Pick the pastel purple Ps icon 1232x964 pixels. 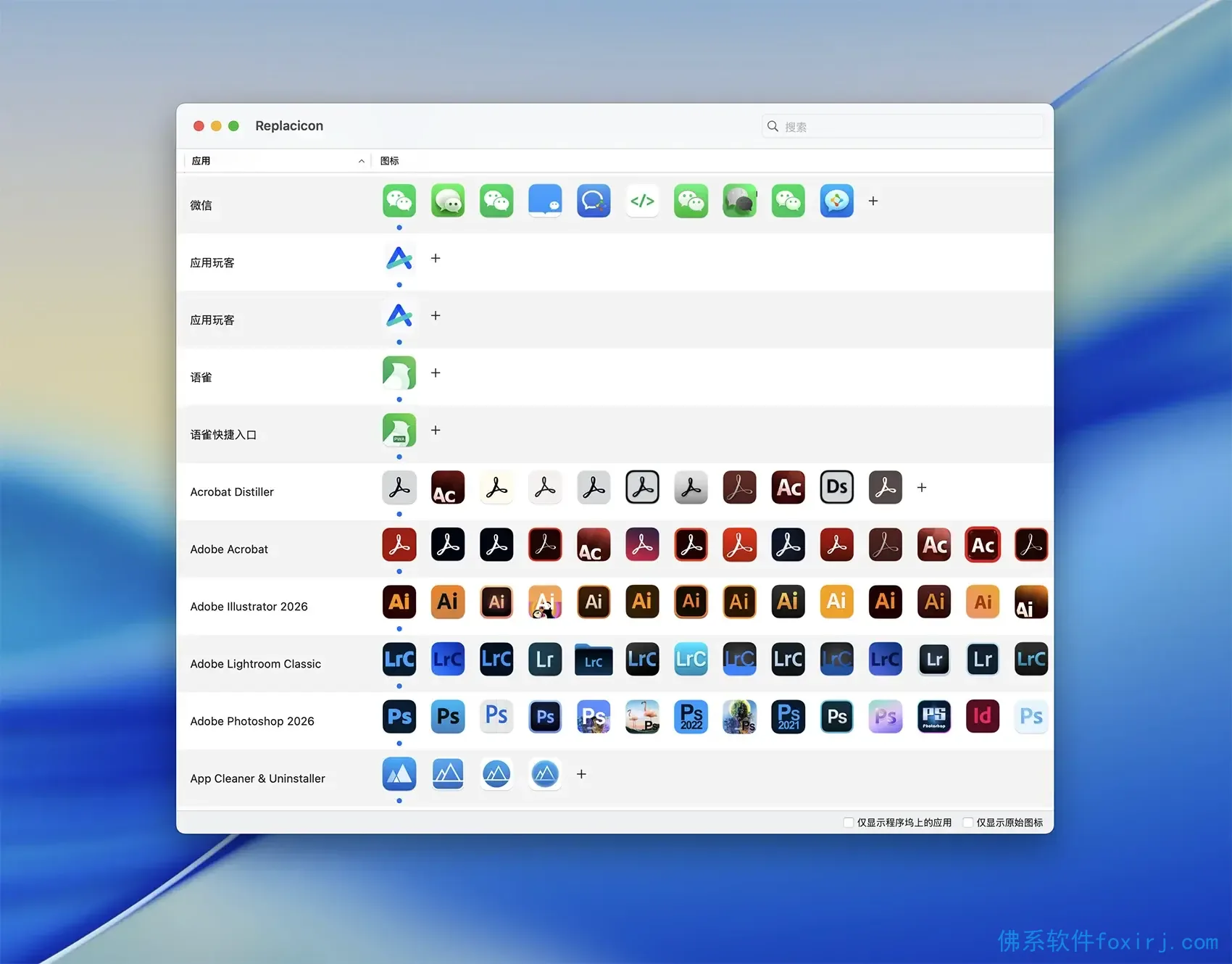(x=885, y=716)
